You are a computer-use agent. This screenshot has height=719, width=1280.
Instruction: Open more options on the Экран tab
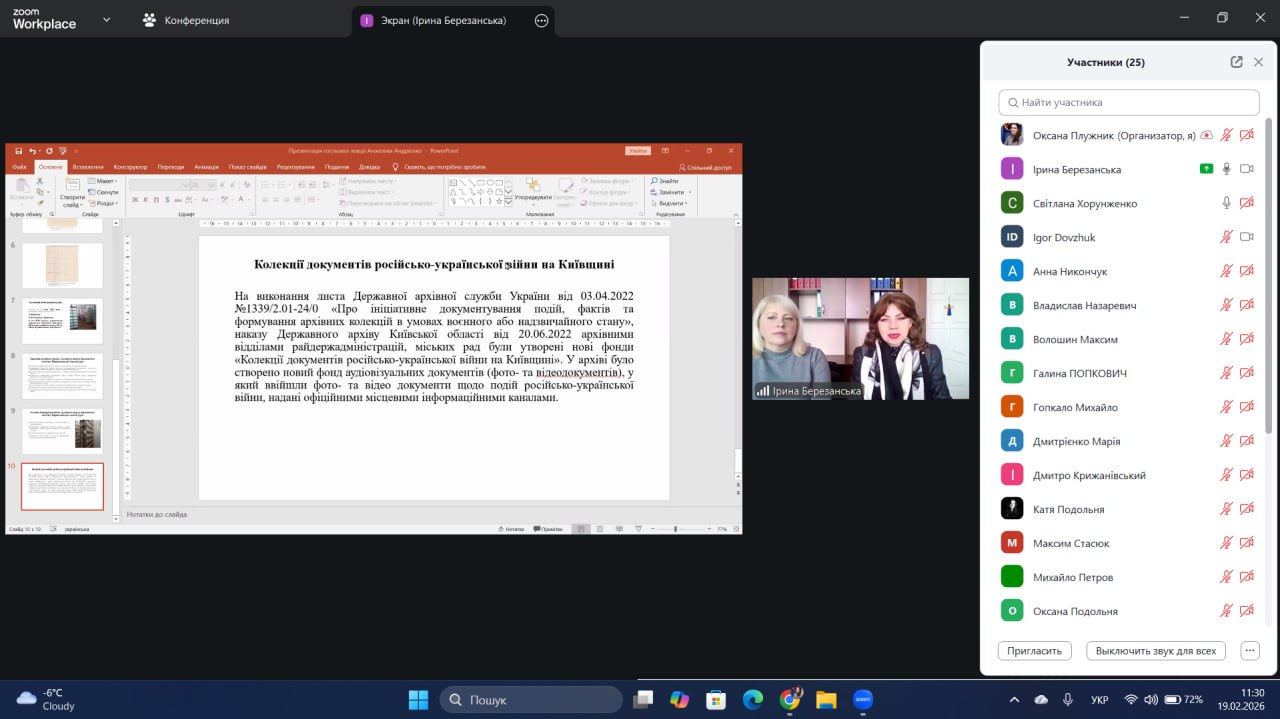541,20
